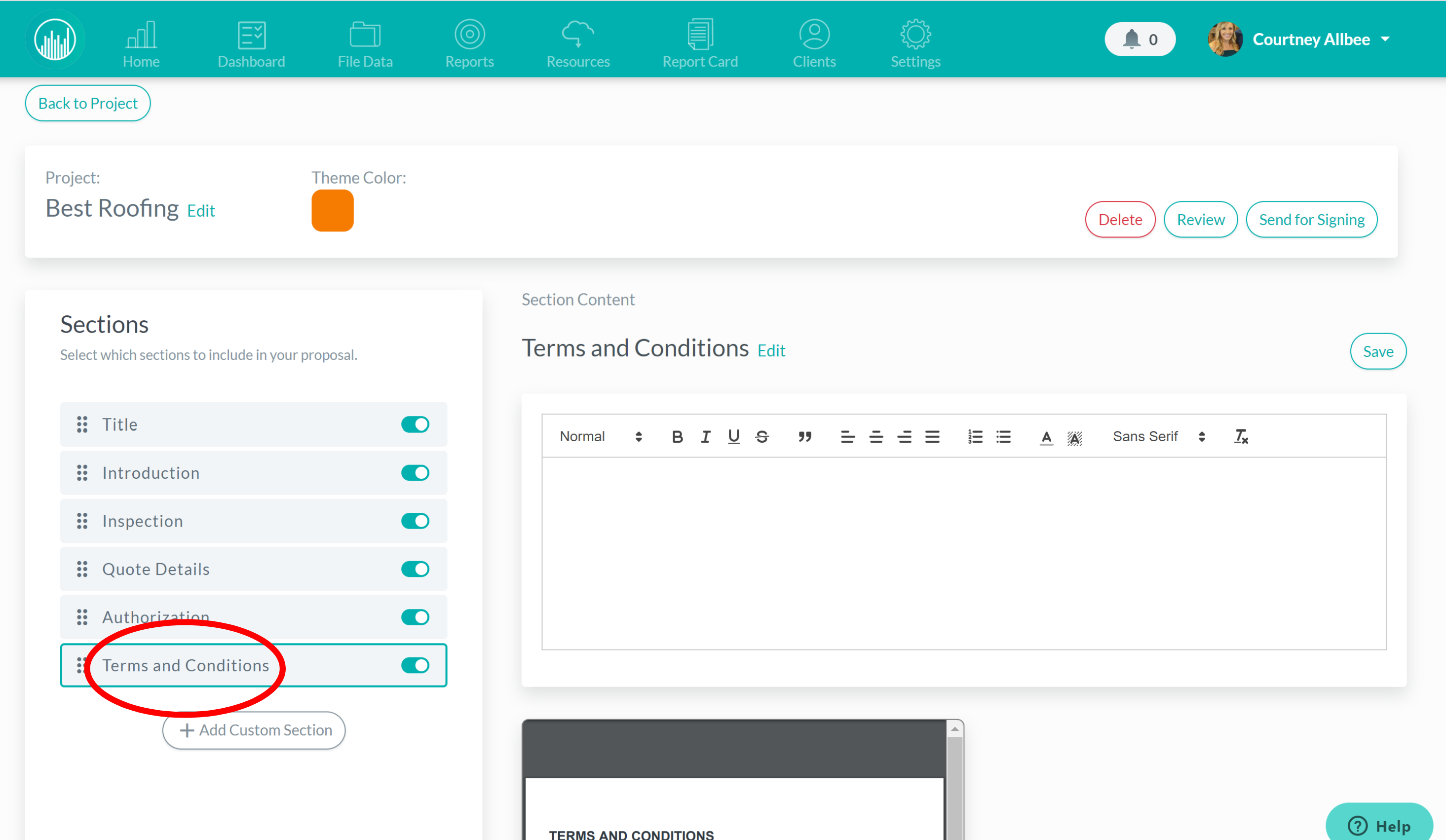Click Send for Signing button

[1311, 219]
